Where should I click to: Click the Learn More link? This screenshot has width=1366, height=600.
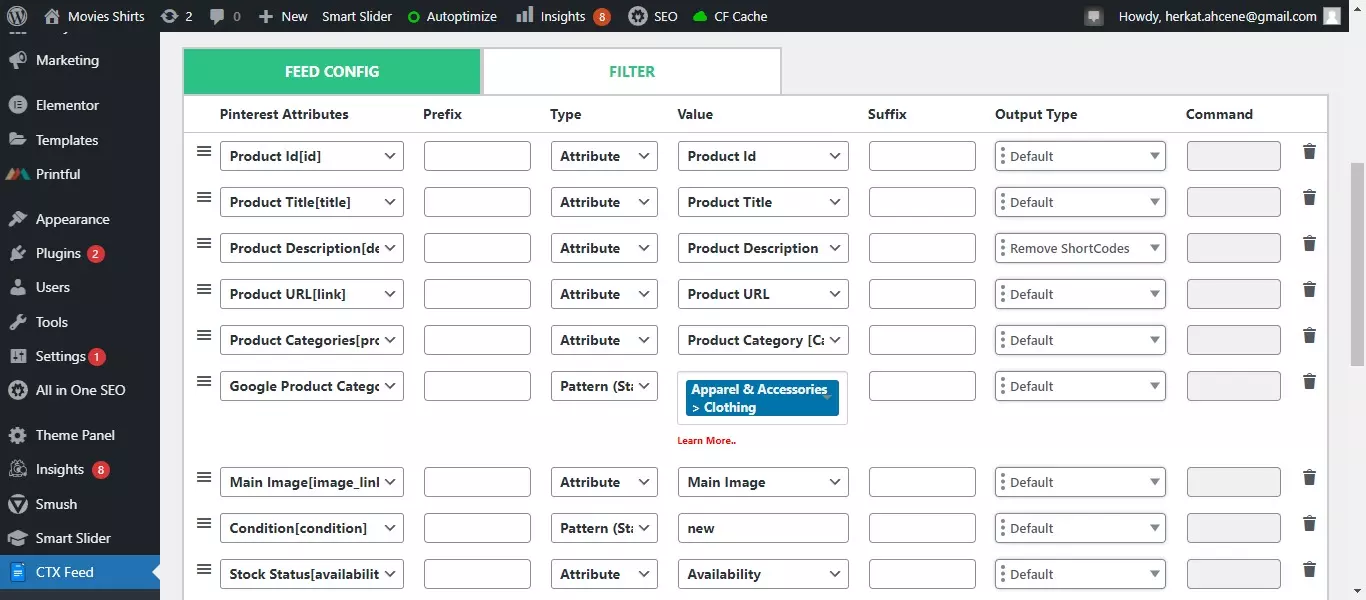pyautogui.click(x=706, y=441)
